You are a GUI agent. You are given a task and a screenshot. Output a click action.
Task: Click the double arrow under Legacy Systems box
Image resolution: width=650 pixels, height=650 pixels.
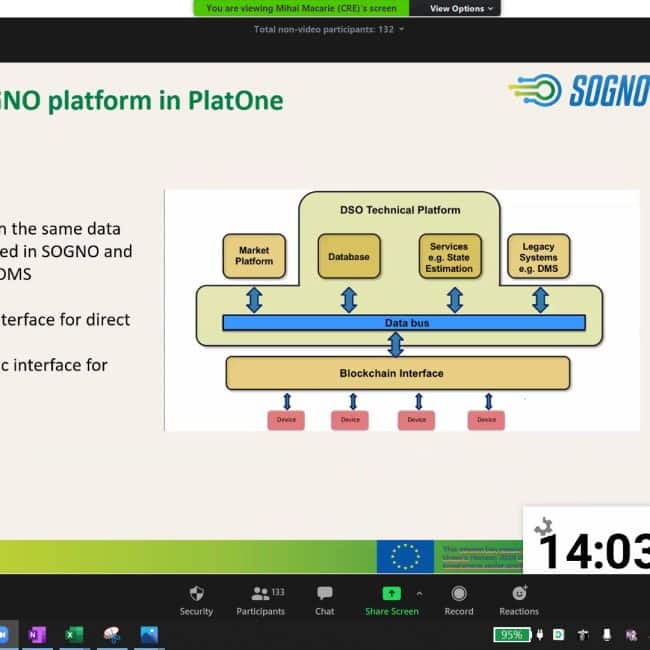point(541,300)
